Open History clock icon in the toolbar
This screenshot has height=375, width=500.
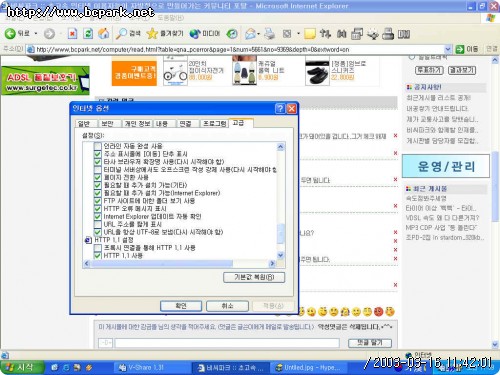(x=232, y=34)
